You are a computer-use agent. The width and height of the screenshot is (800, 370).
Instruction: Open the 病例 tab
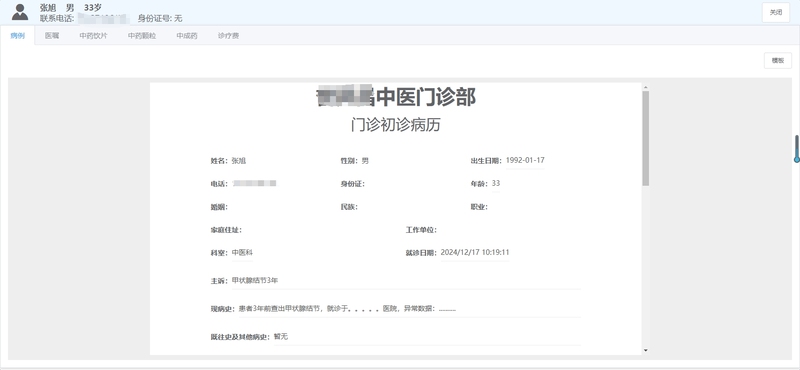pyautogui.click(x=17, y=36)
